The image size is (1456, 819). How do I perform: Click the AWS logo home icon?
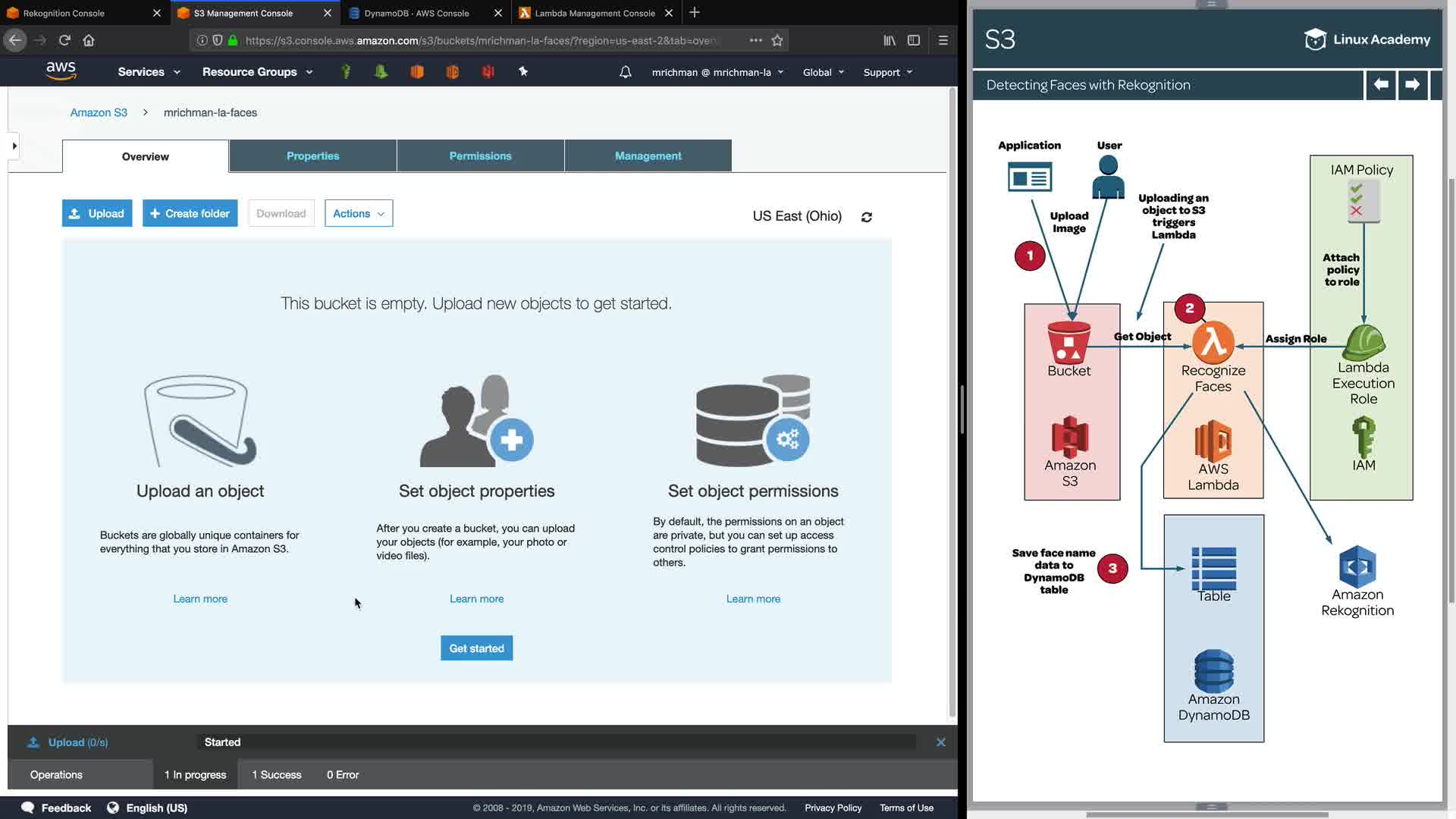(x=61, y=71)
